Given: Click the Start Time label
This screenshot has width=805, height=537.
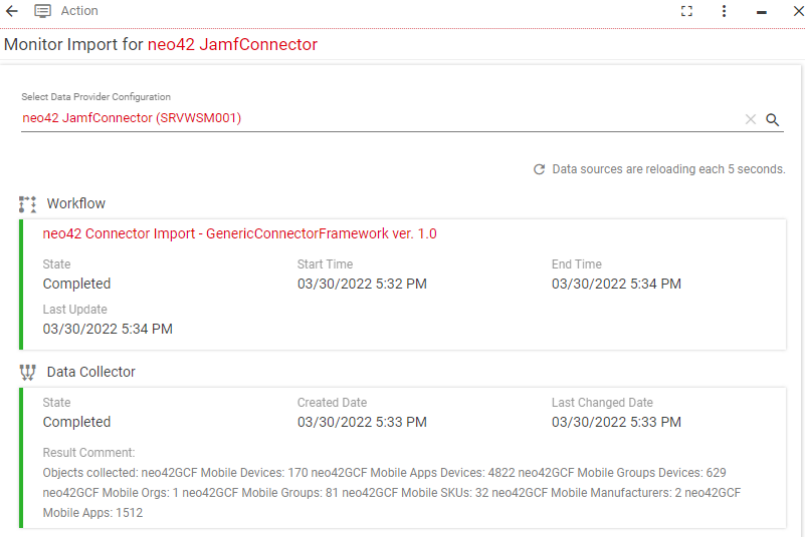Looking at the screenshot, I should coord(325,264).
